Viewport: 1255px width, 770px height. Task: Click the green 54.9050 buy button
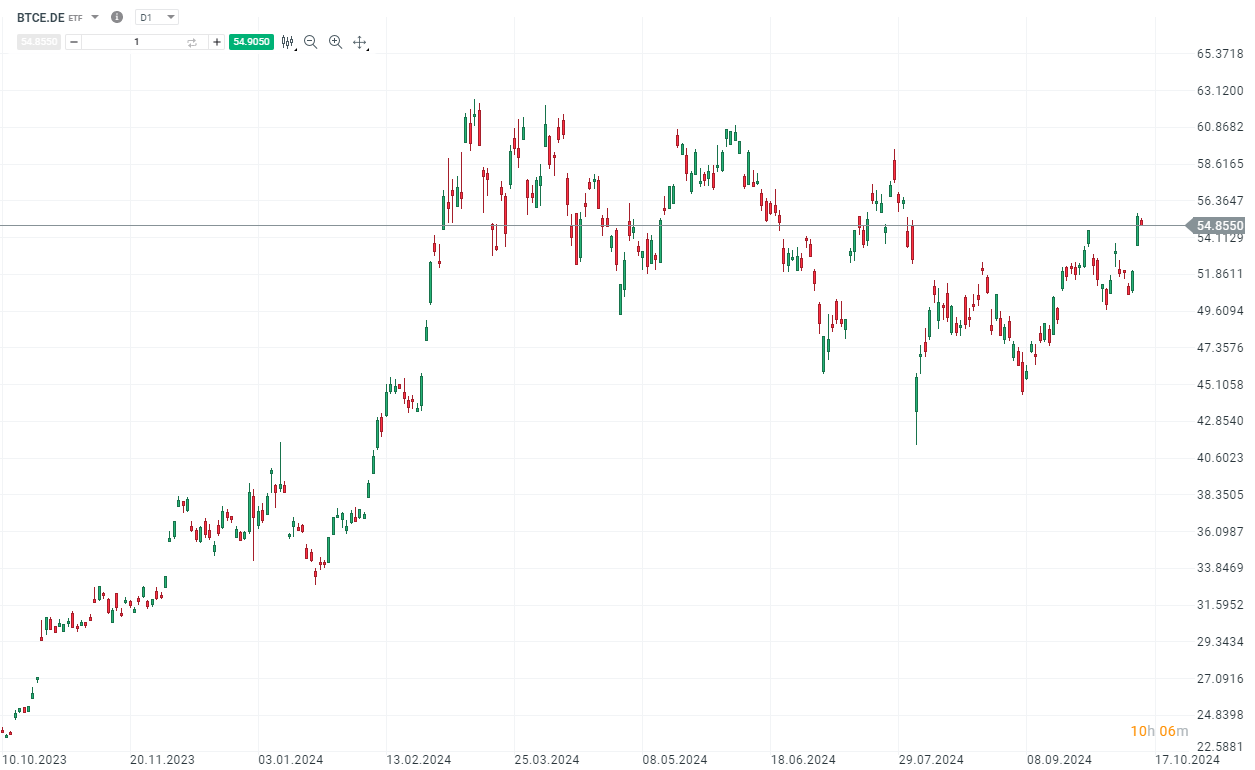250,42
